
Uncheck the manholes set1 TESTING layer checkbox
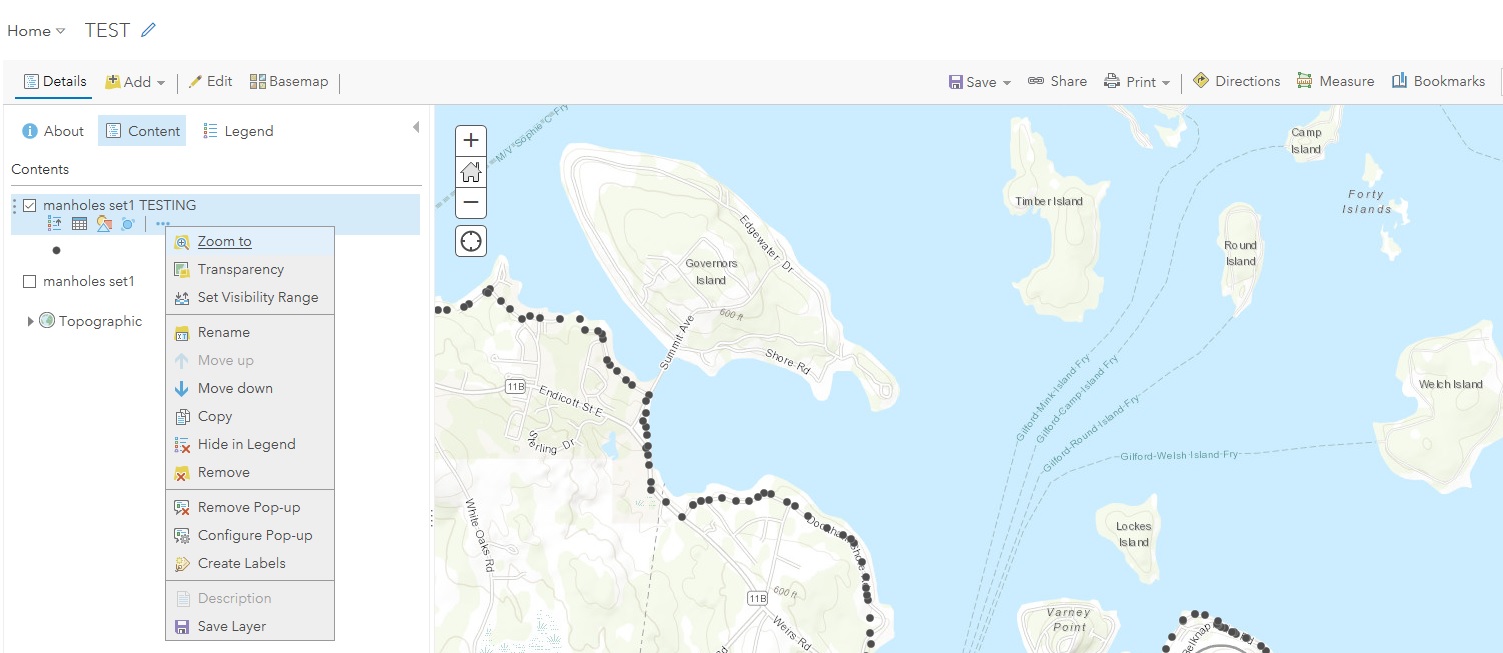30,205
